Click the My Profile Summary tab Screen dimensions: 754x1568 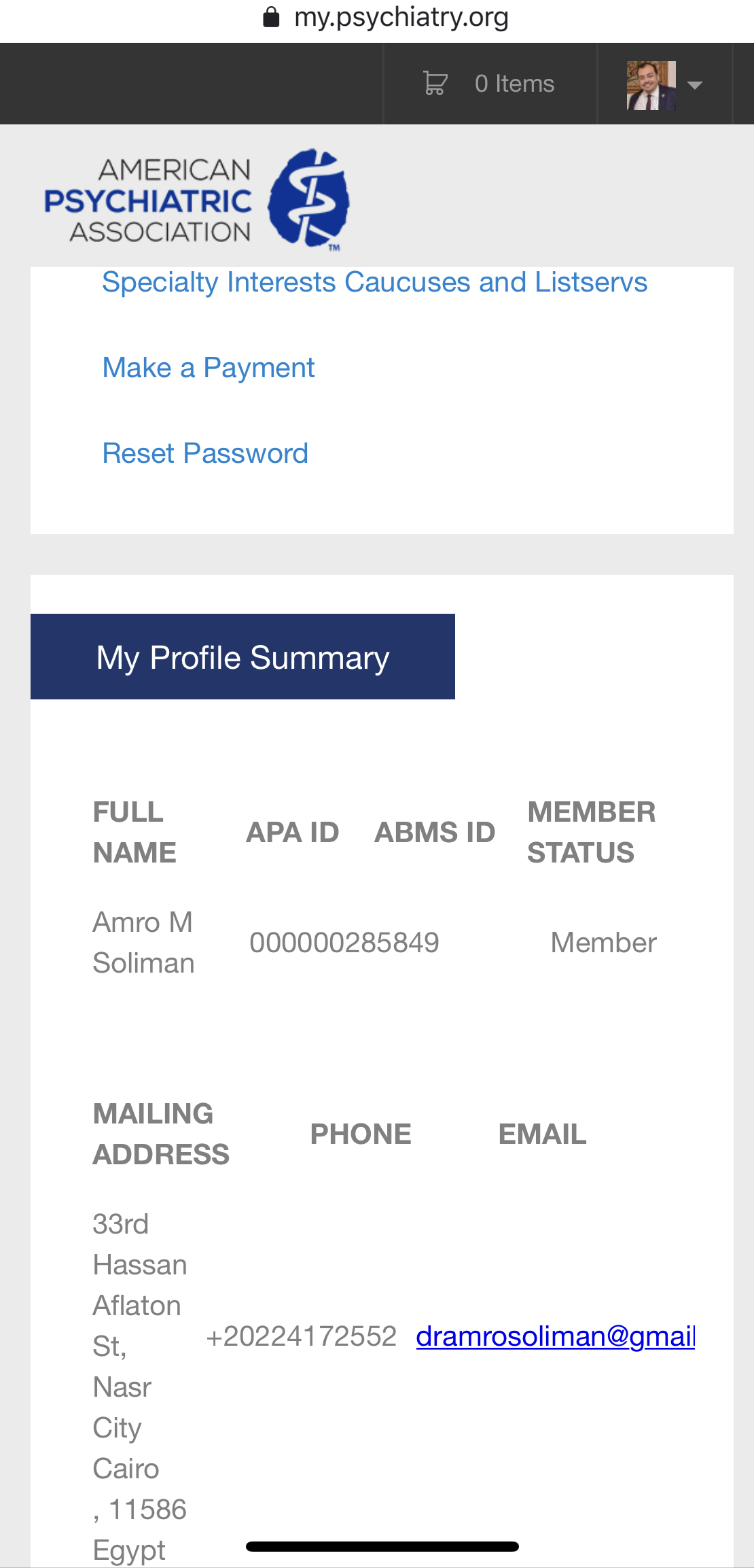click(x=243, y=657)
